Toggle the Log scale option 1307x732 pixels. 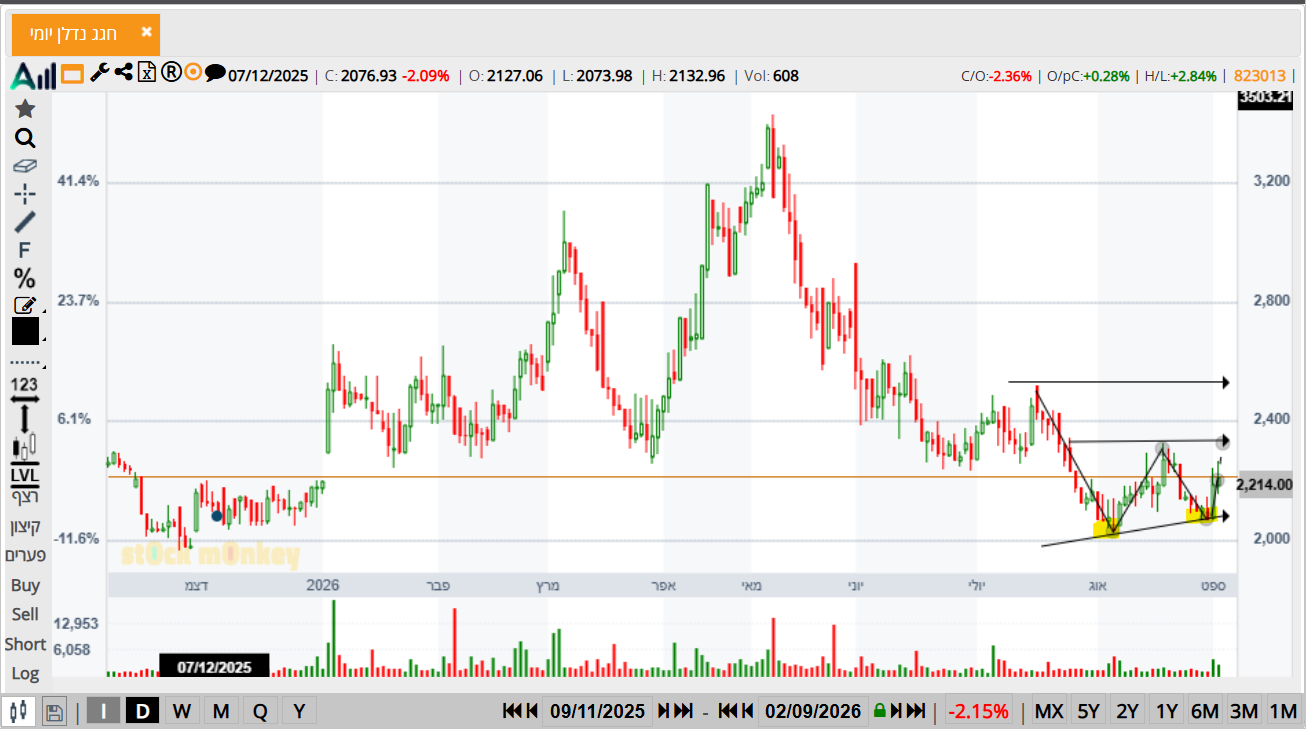[25, 674]
